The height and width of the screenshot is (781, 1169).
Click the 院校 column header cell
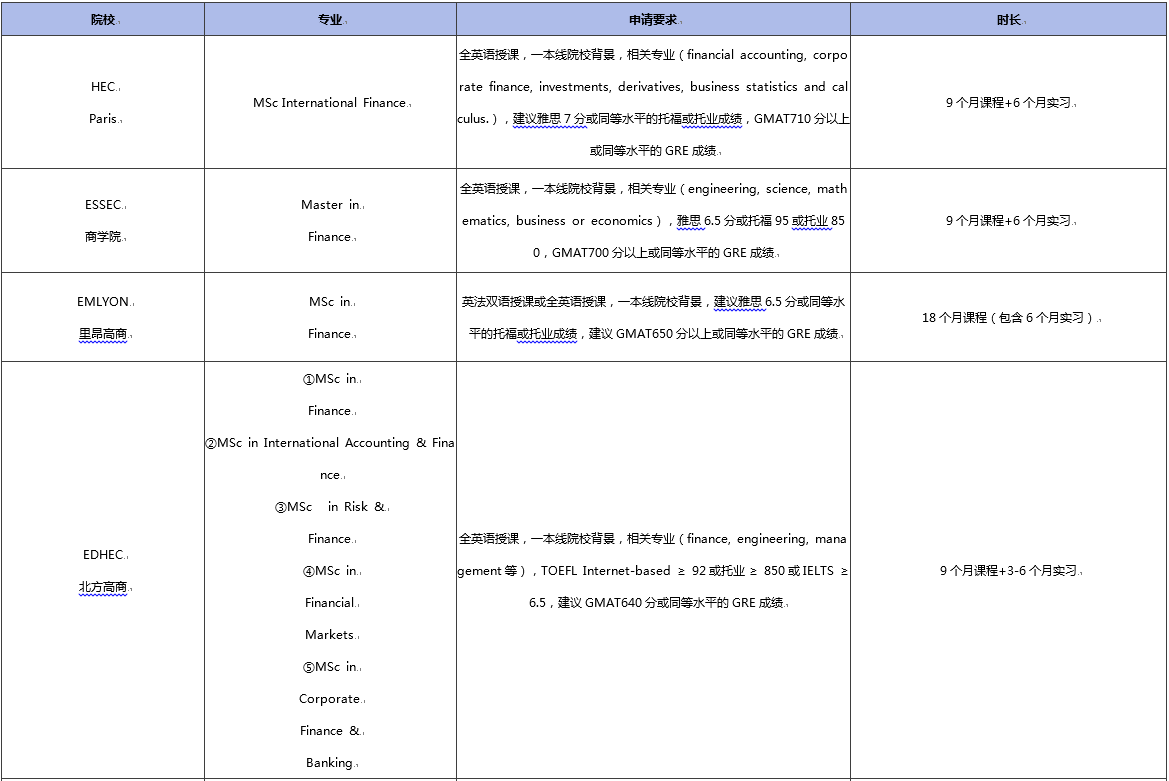pyautogui.click(x=102, y=20)
